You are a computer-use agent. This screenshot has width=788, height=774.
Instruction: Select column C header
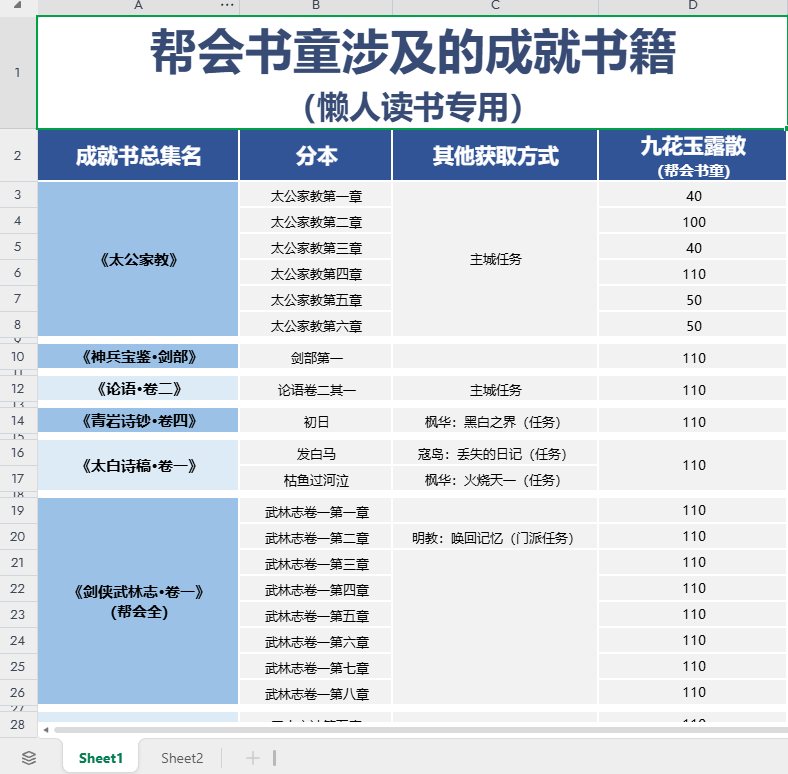(495, 6)
